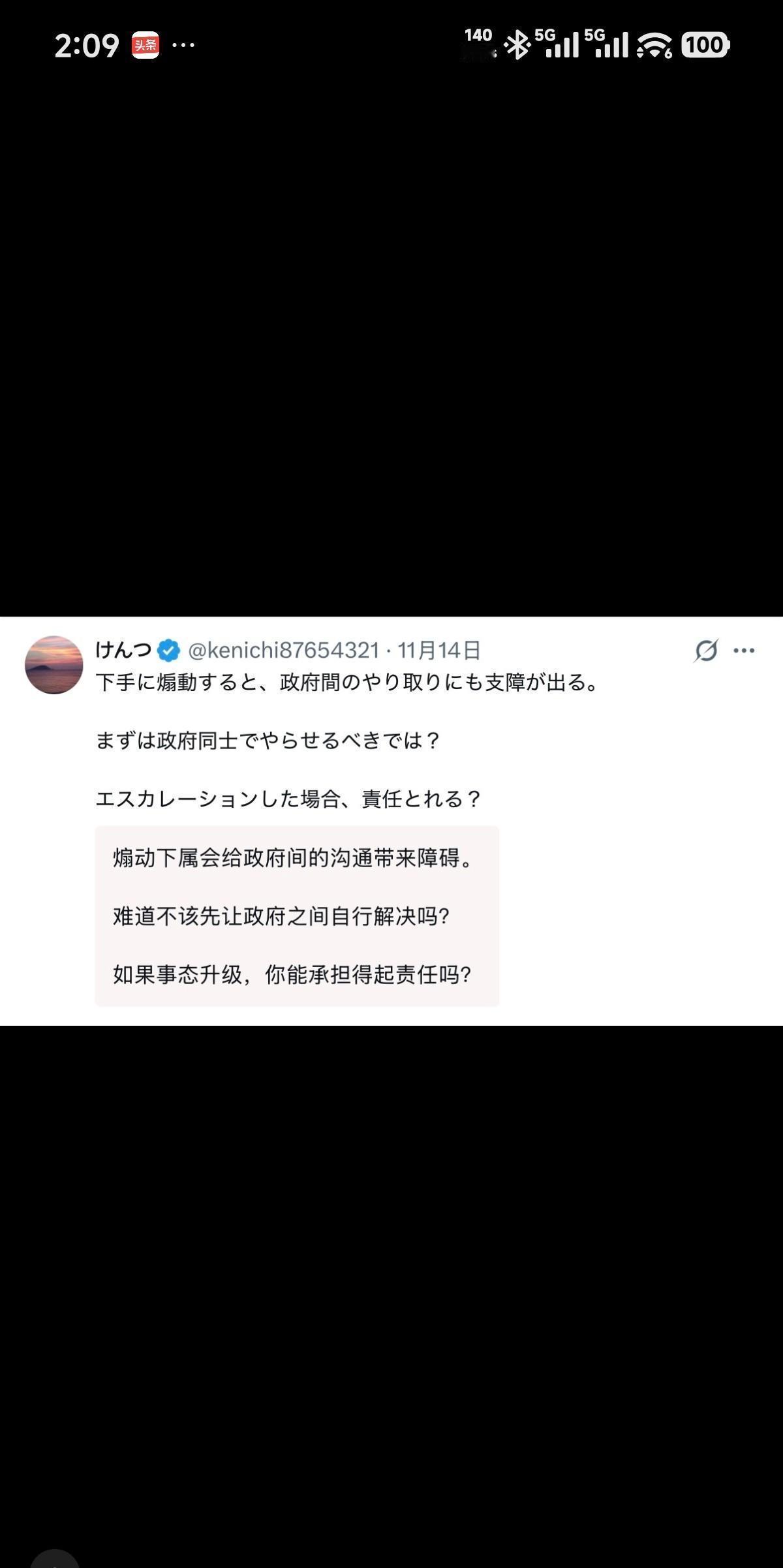The height and width of the screenshot is (1568, 783).
Task: Tap the battery indicator showing 100
Action: click(705, 45)
